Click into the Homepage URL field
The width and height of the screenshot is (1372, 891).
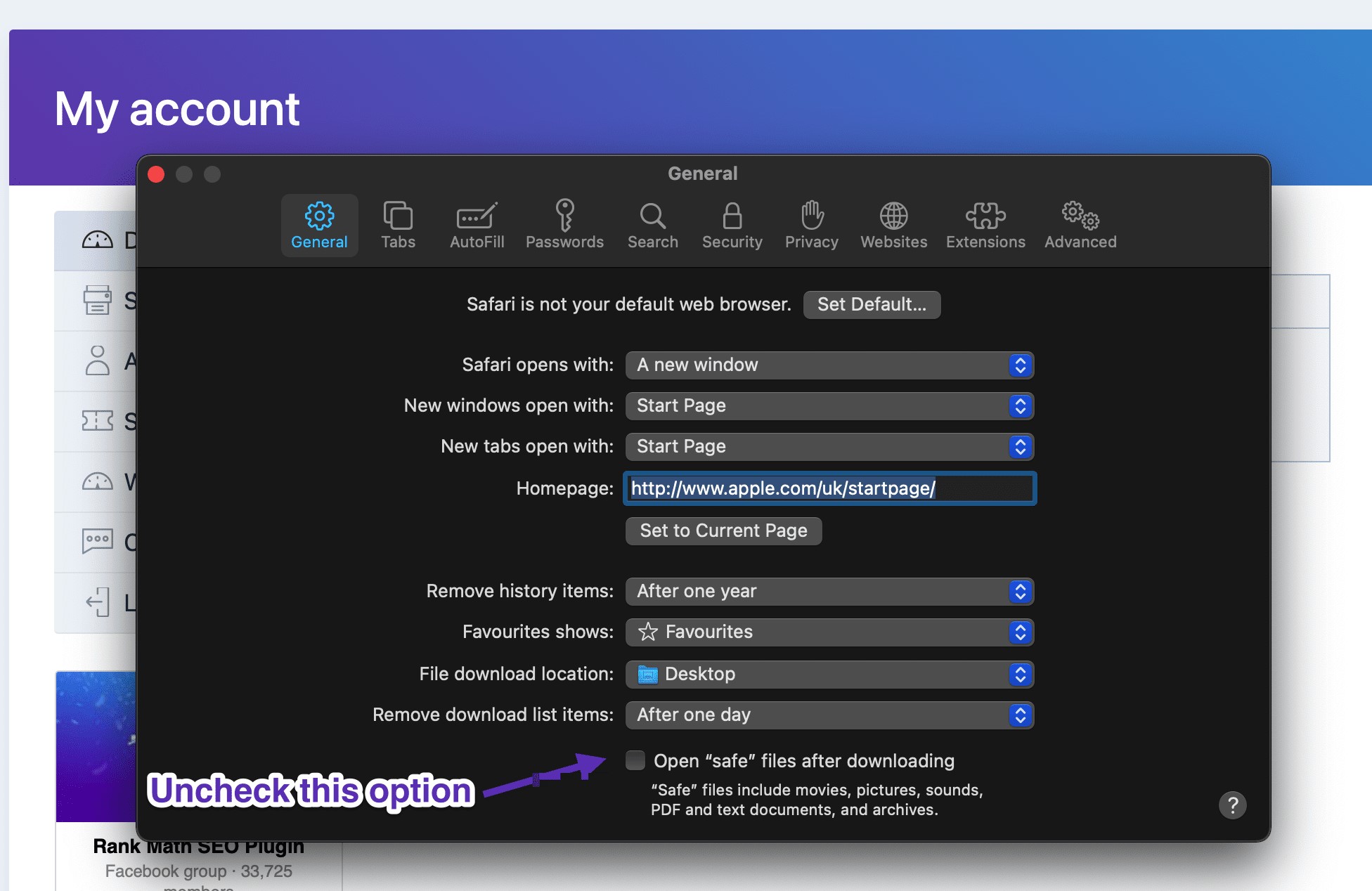[x=829, y=488]
